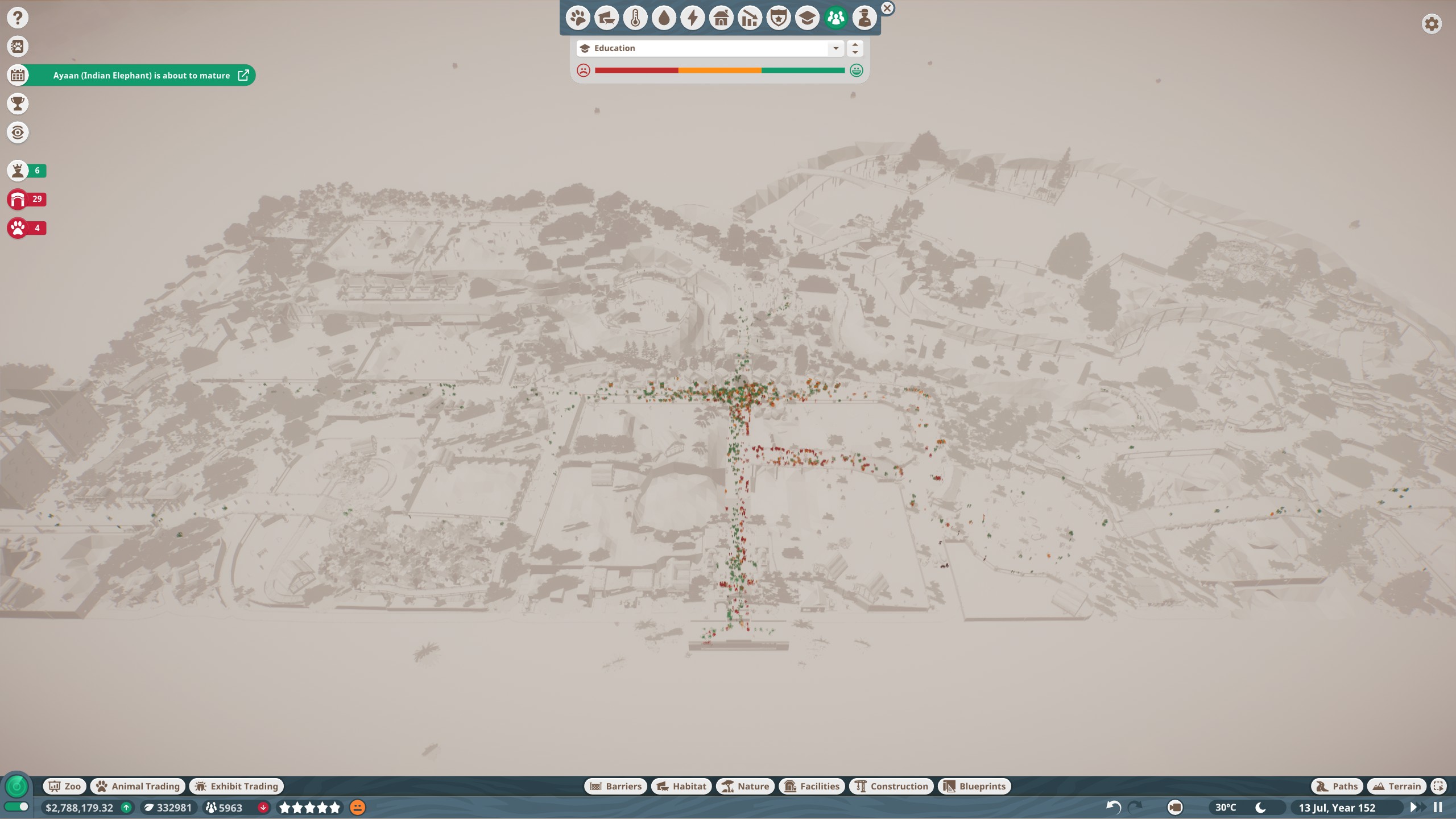Open the green radar heatmap button

[16, 787]
